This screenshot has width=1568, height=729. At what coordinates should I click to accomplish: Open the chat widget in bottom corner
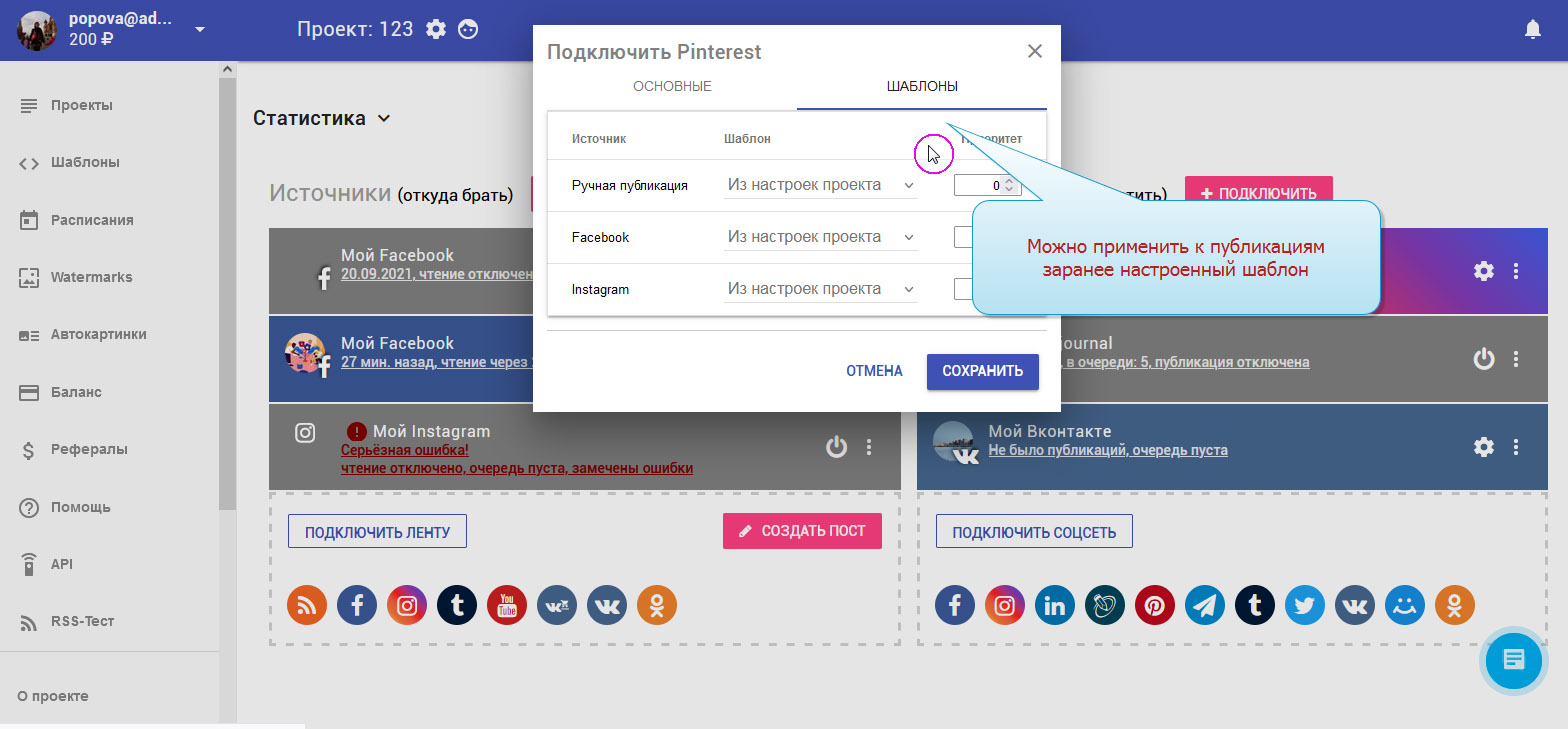(x=1514, y=660)
